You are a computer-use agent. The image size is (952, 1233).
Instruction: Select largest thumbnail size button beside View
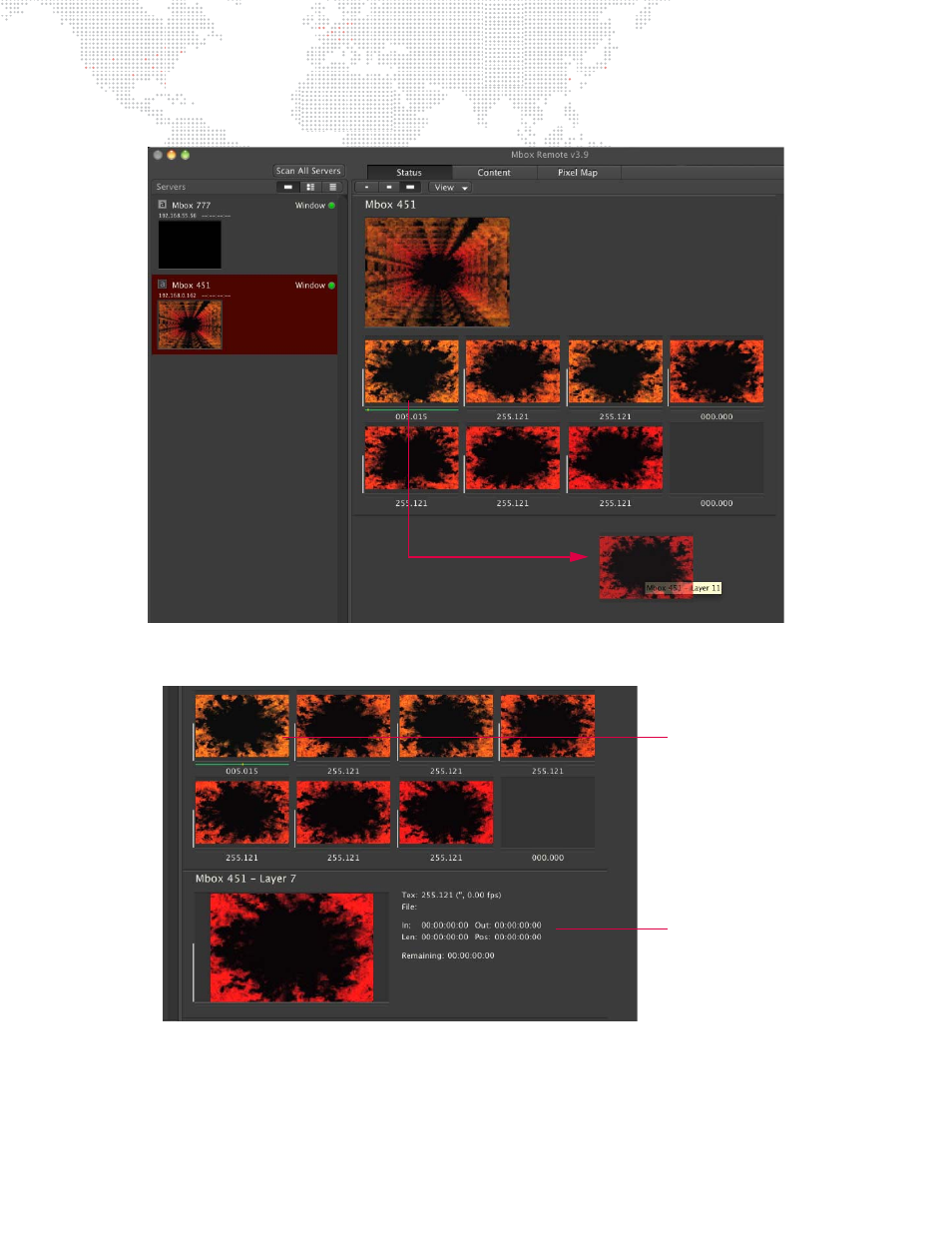(410, 187)
